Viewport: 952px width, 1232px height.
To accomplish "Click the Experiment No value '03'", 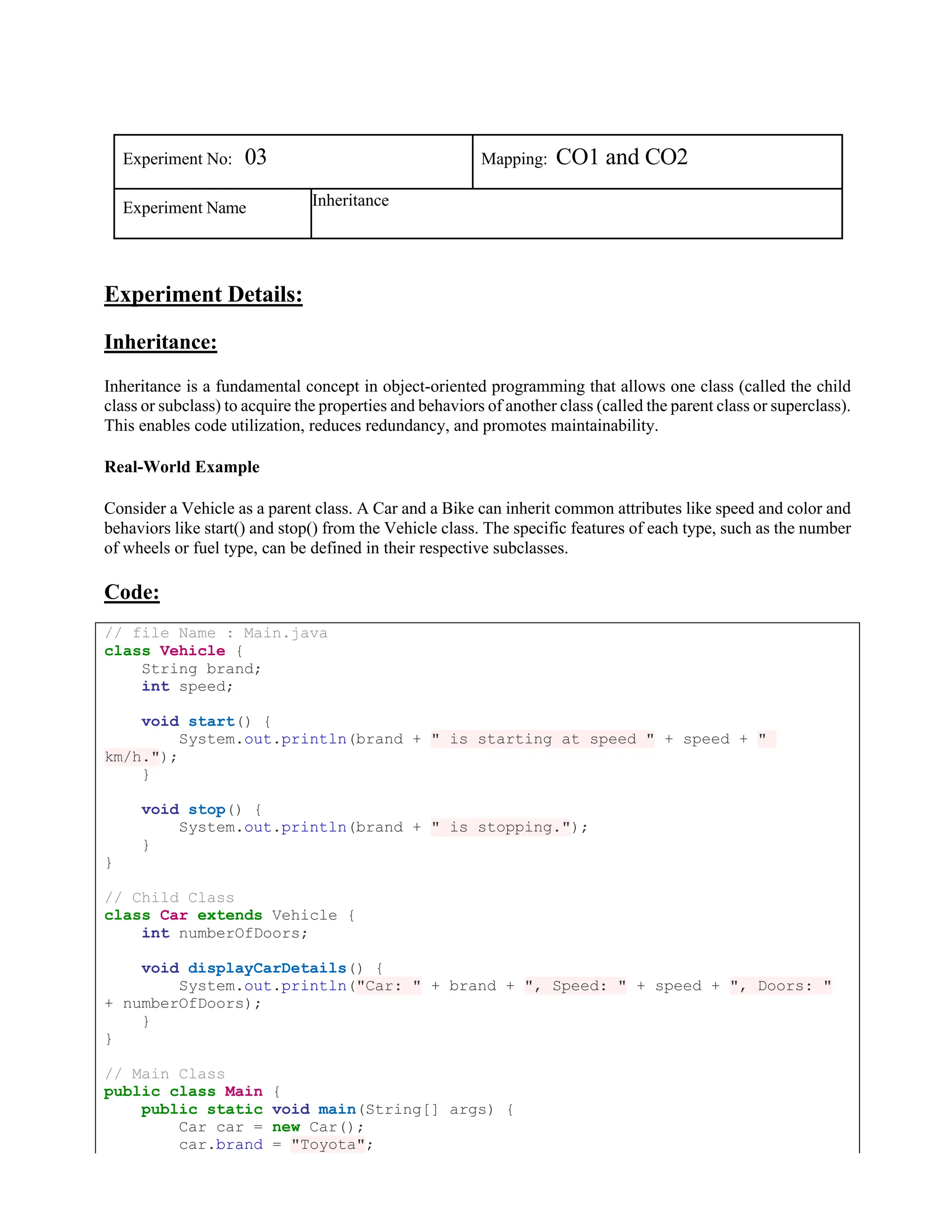I will point(256,158).
